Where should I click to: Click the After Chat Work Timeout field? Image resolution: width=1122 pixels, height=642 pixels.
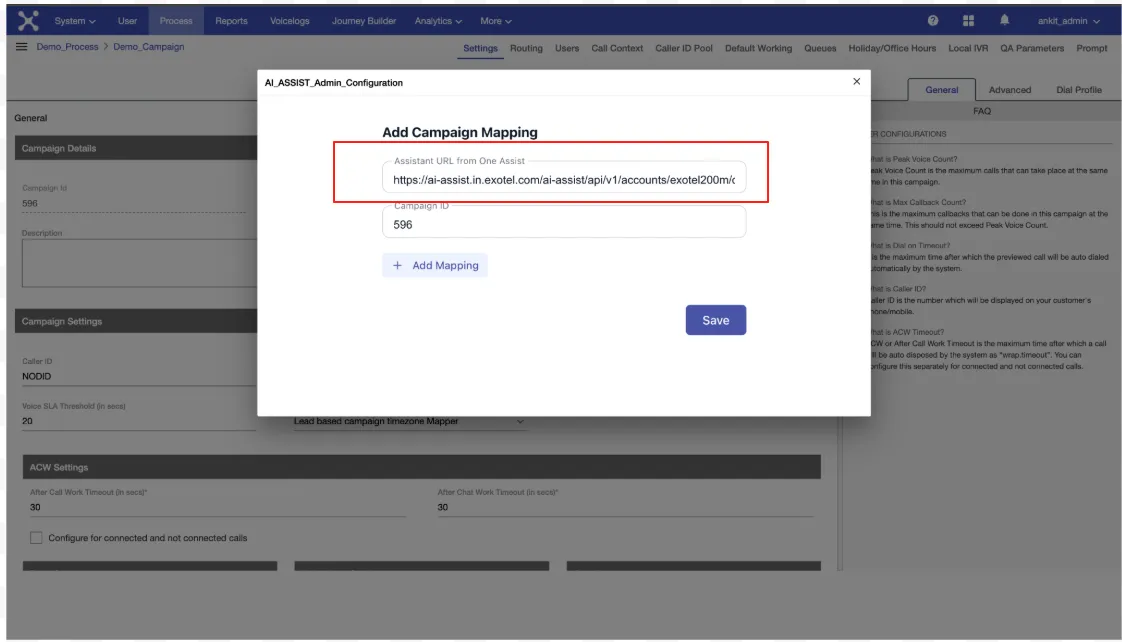(x=625, y=507)
